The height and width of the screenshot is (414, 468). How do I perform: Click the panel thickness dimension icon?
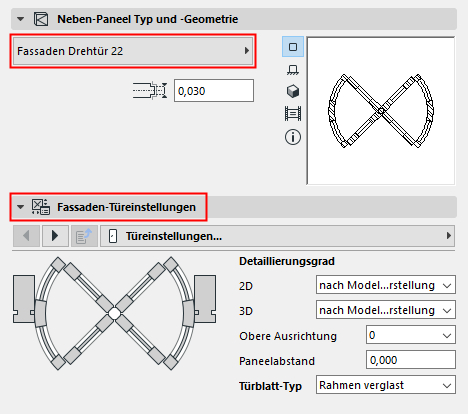150,90
